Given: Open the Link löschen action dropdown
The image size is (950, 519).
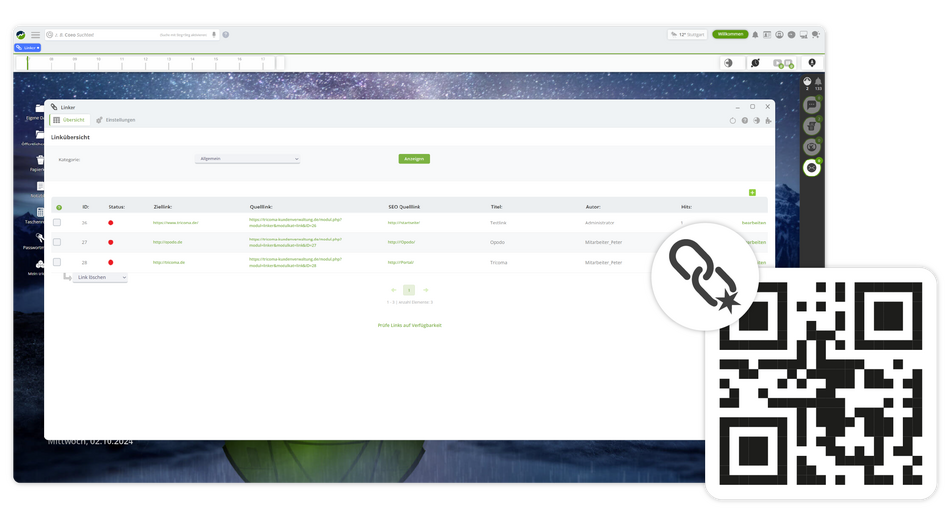Looking at the screenshot, I should click(100, 277).
